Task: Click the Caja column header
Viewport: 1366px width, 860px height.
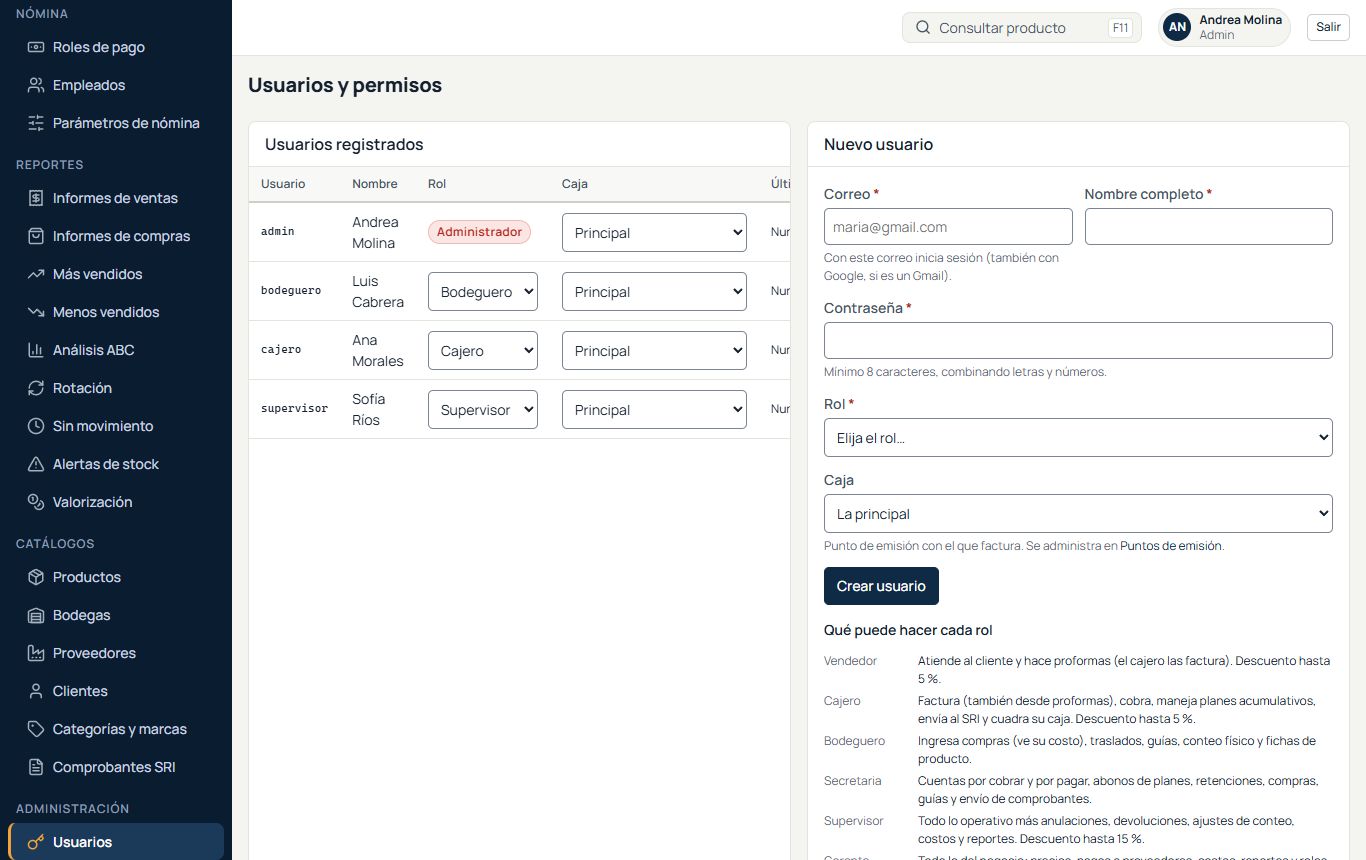Action: click(575, 184)
